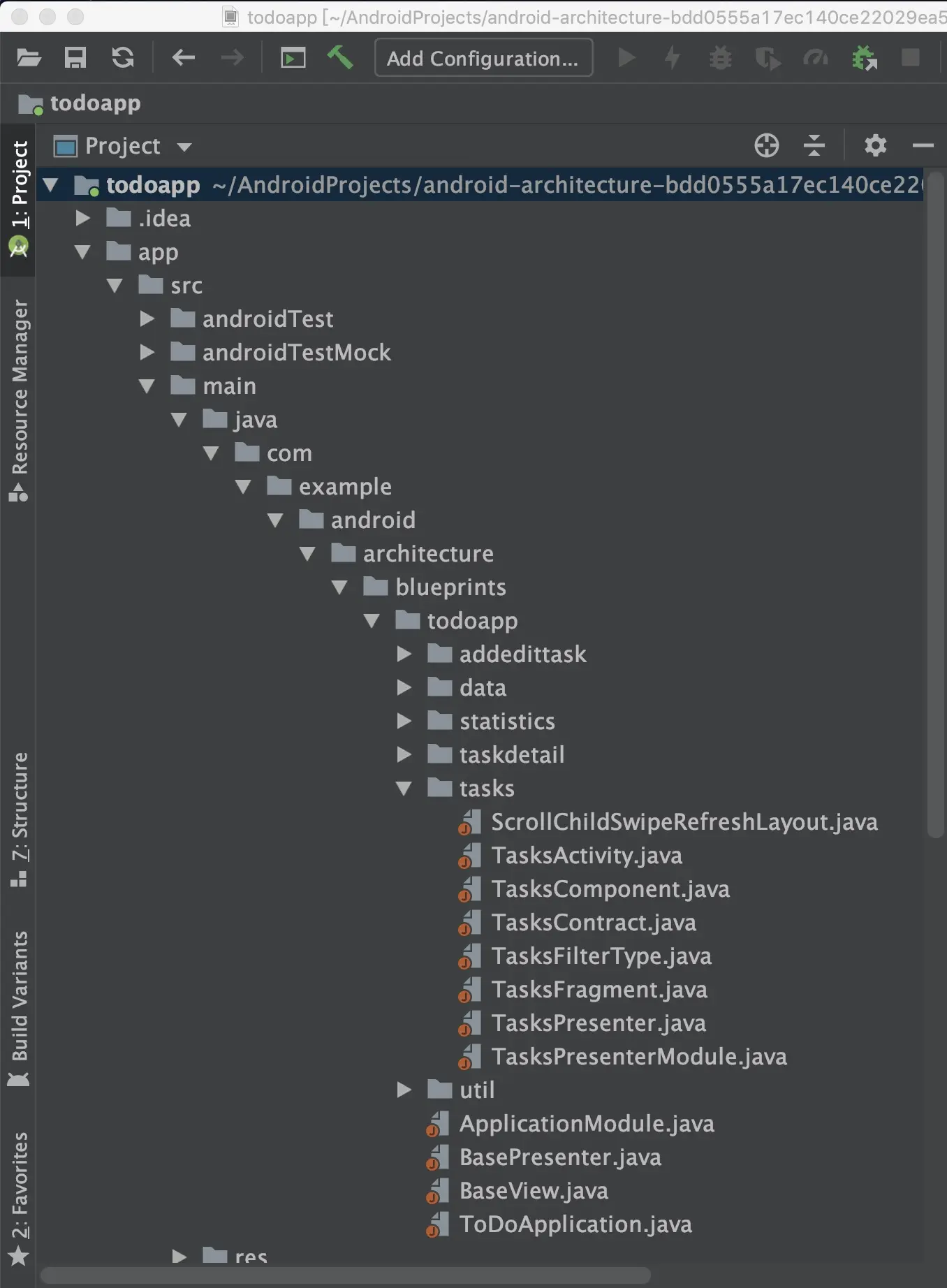The height and width of the screenshot is (1288, 947).
Task: Click the horizontal scrollbar of Project tree
Action: [346, 1275]
